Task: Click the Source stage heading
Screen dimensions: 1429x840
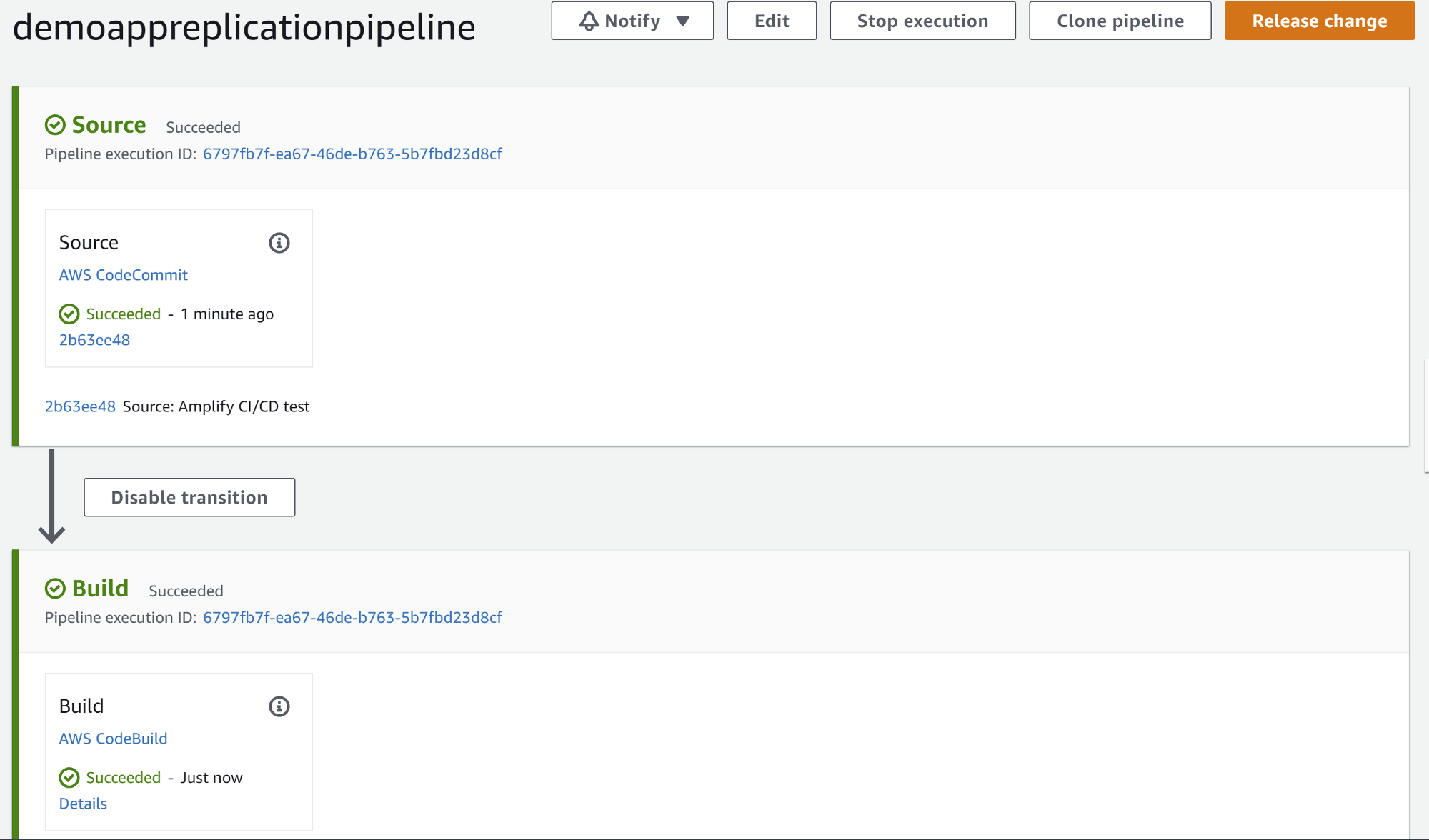Action: 109,125
